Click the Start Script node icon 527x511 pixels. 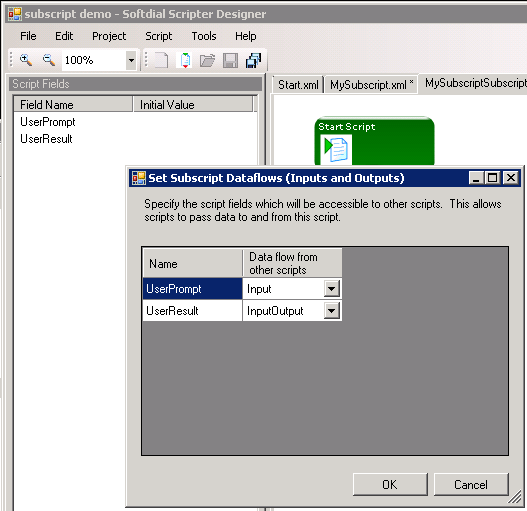pyautogui.click(x=336, y=149)
